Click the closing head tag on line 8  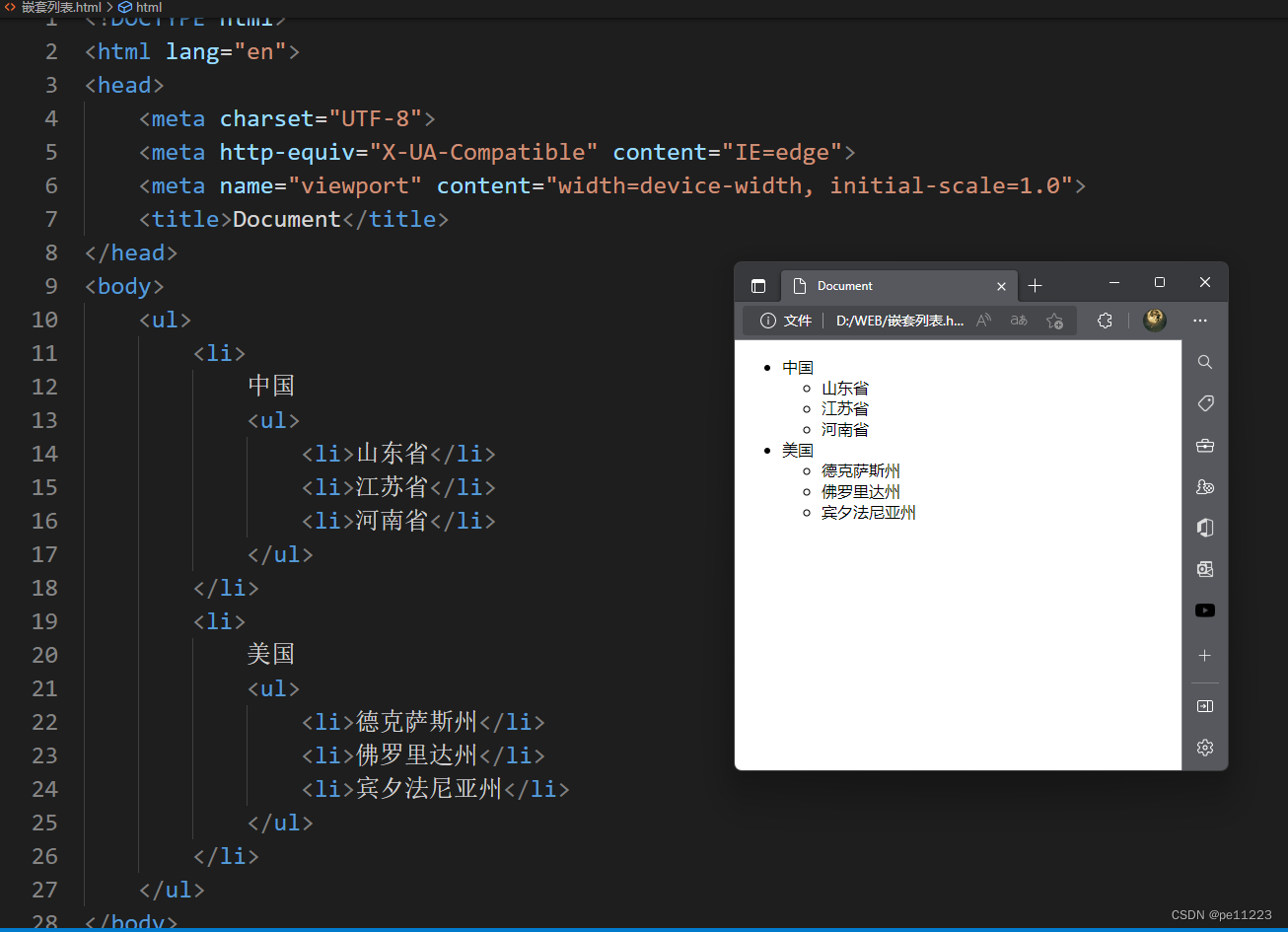click(x=131, y=252)
